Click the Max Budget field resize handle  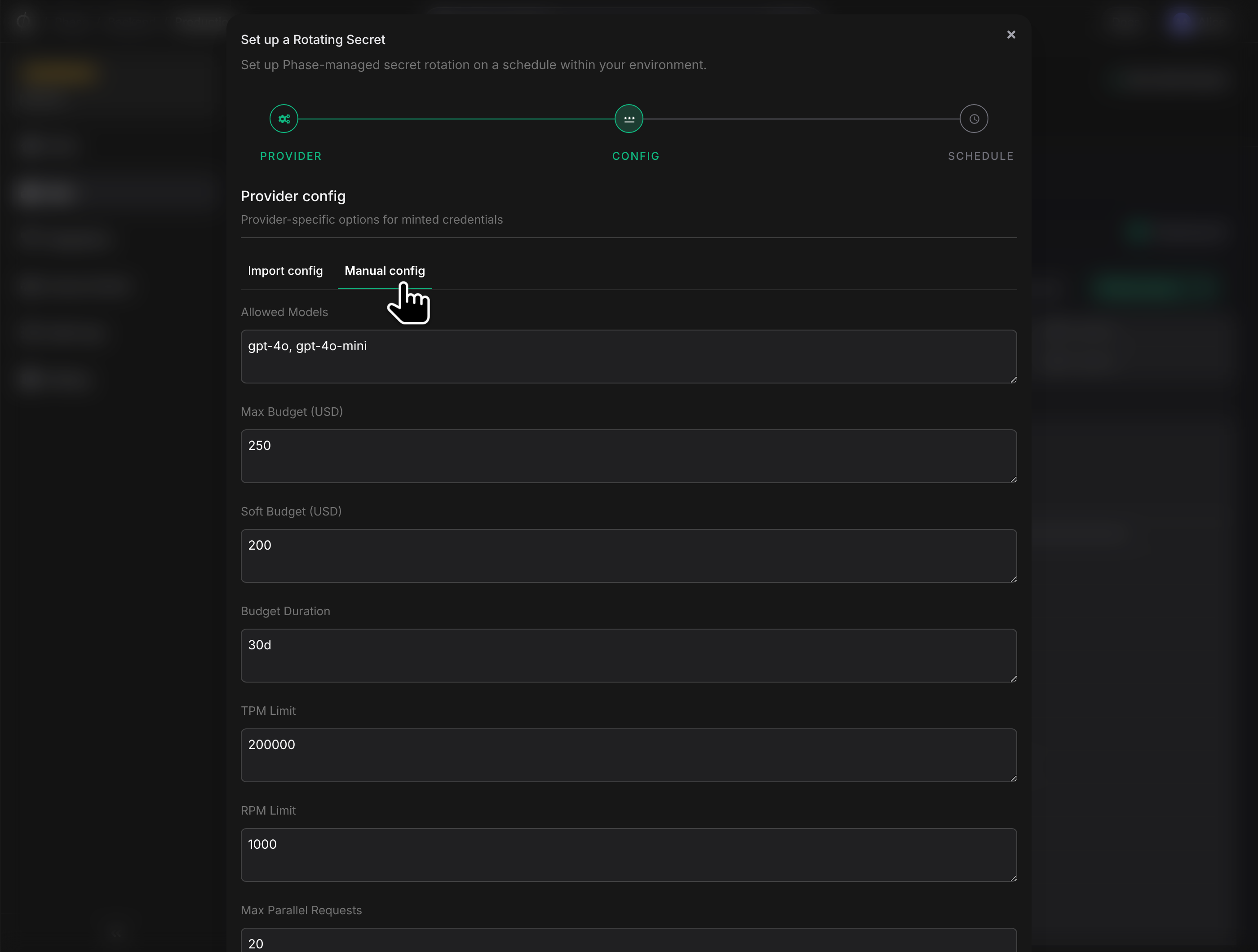(1013, 479)
